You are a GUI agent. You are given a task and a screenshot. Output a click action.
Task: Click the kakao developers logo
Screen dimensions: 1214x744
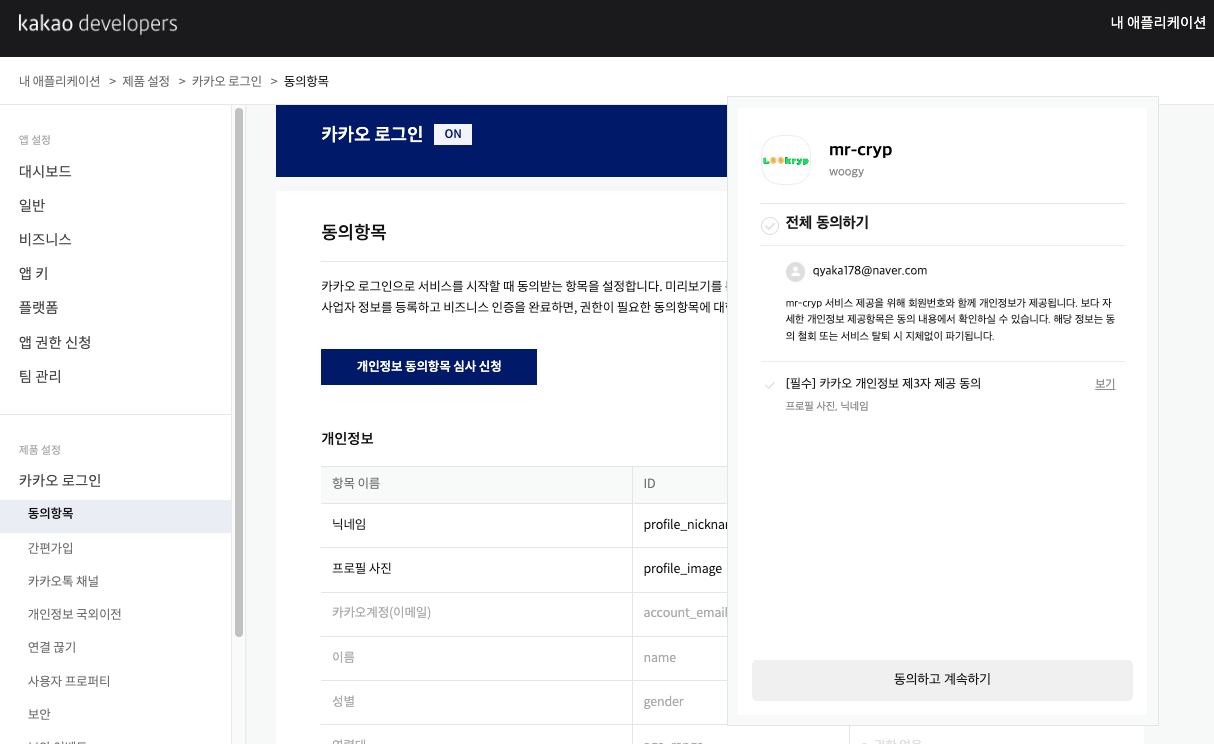tap(98, 23)
